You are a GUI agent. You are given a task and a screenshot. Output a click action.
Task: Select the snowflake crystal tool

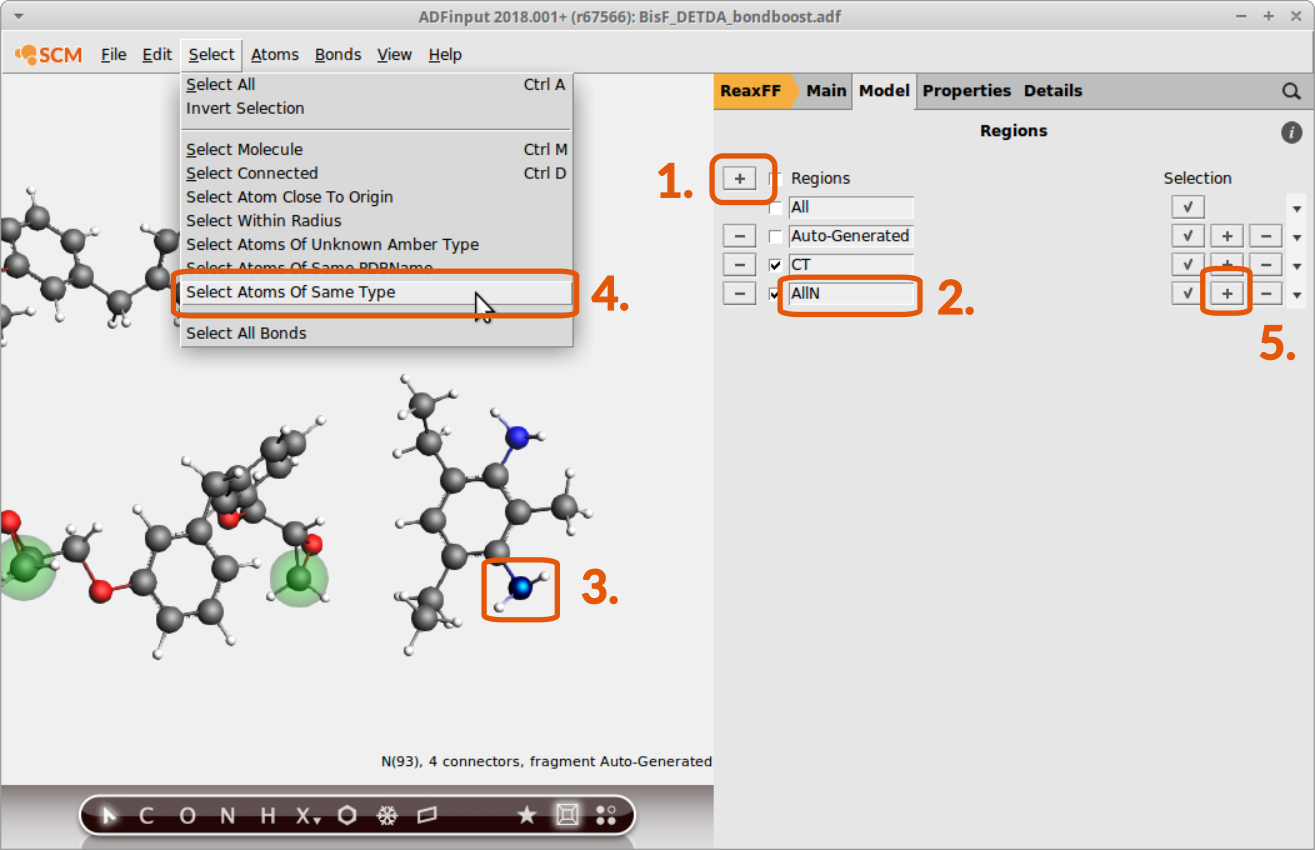pyautogui.click(x=387, y=816)
